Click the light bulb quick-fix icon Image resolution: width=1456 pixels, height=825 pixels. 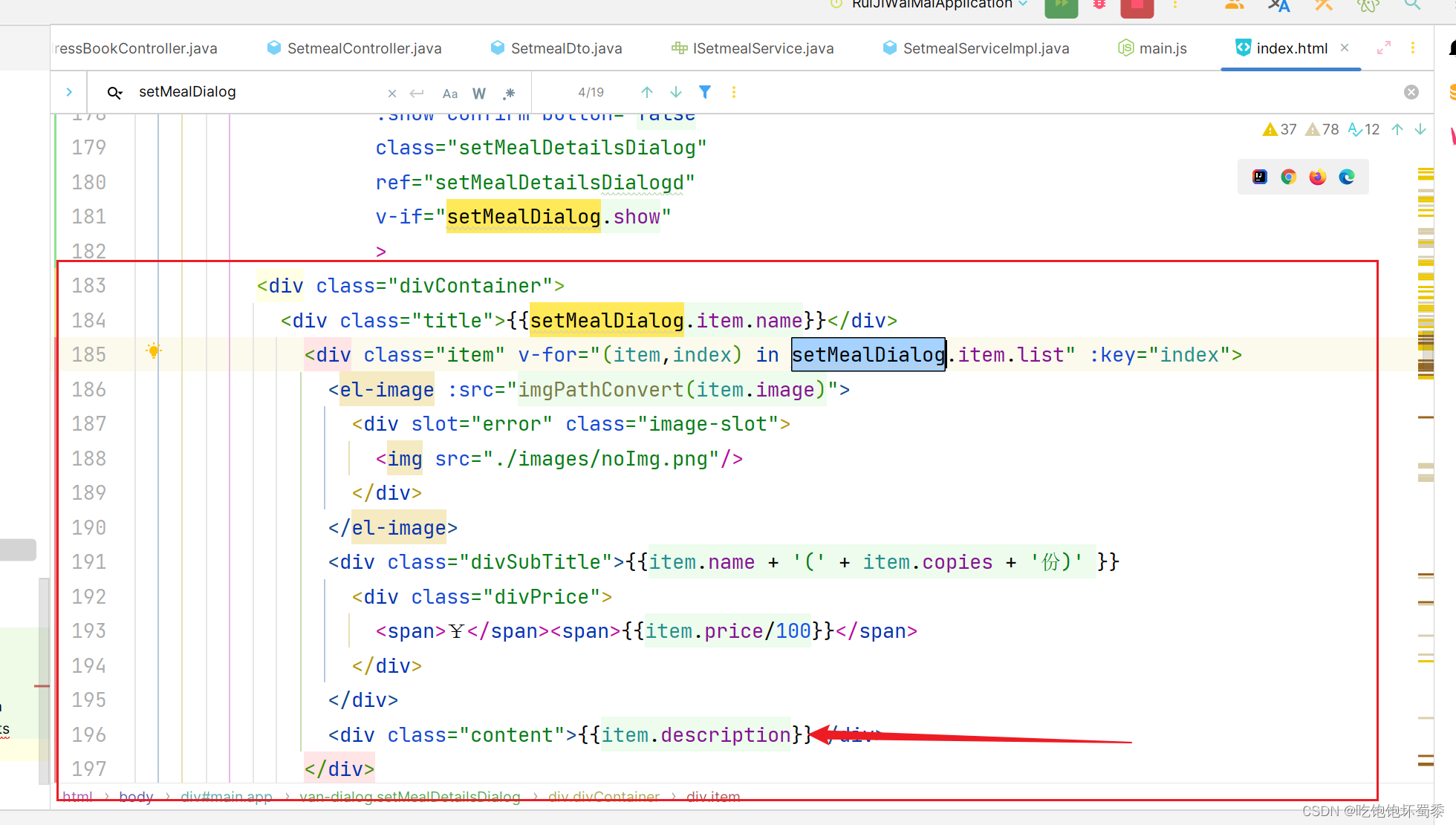coord(154,351)
